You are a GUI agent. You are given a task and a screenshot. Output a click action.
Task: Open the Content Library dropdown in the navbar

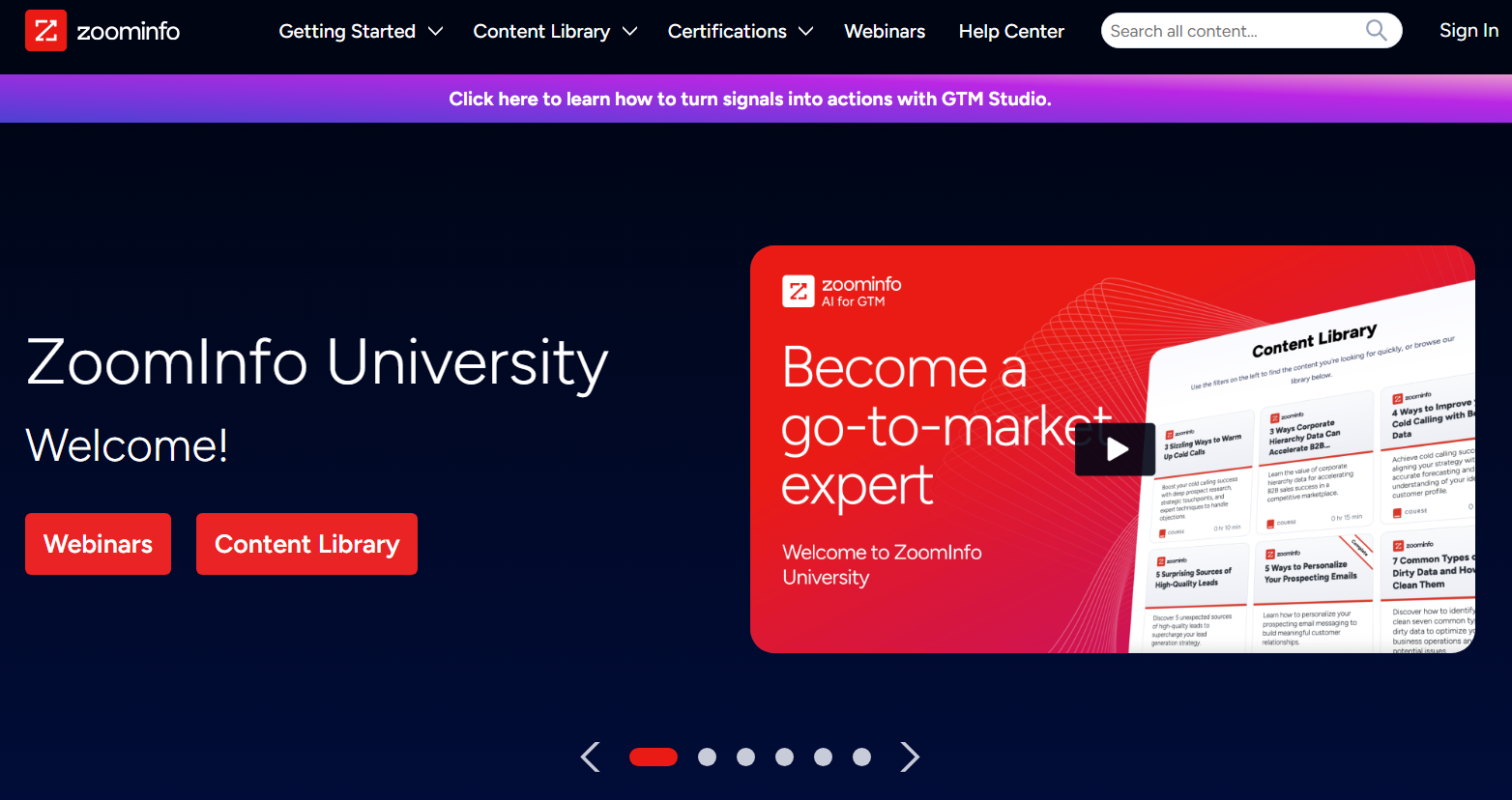555,31
